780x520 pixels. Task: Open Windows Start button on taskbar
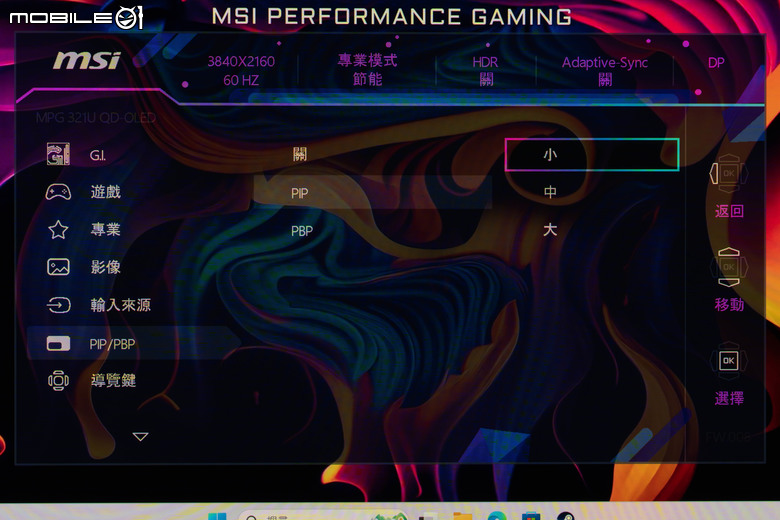[217, 516]
